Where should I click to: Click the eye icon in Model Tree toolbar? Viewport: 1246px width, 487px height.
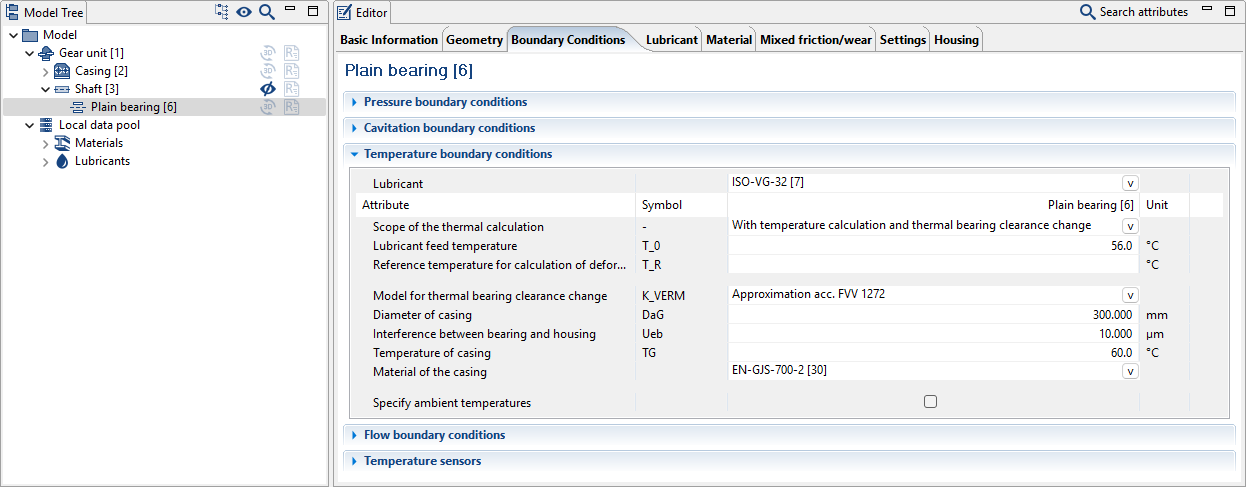[244, 12]
